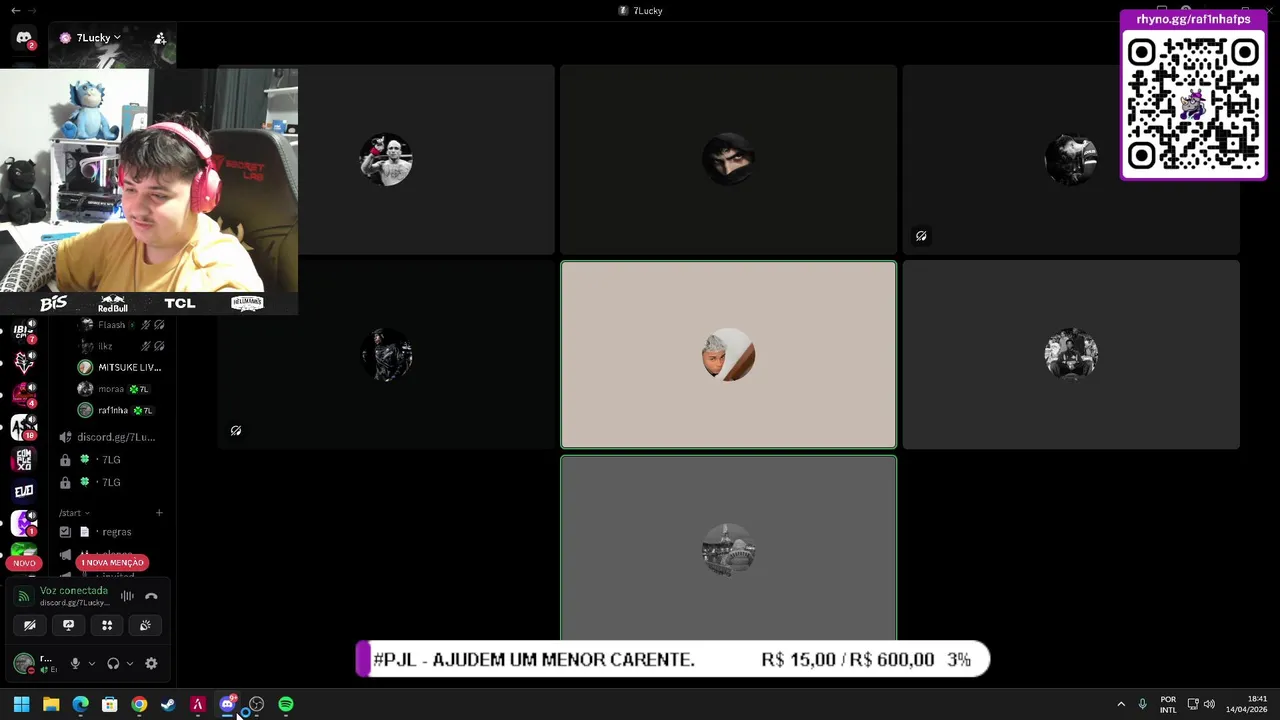
Task: Go forward with the right arrow
Action: pyautogui.click(x=32, y=10)
